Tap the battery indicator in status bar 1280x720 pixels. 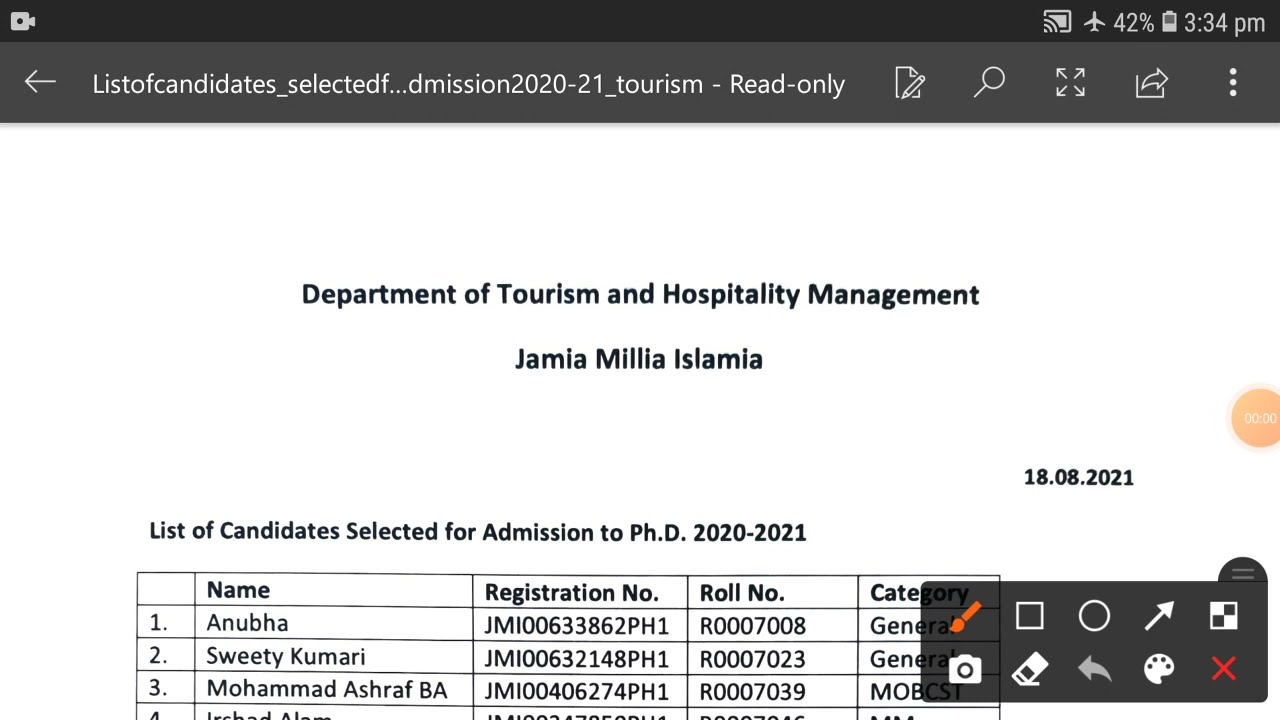coord(1169,22)
